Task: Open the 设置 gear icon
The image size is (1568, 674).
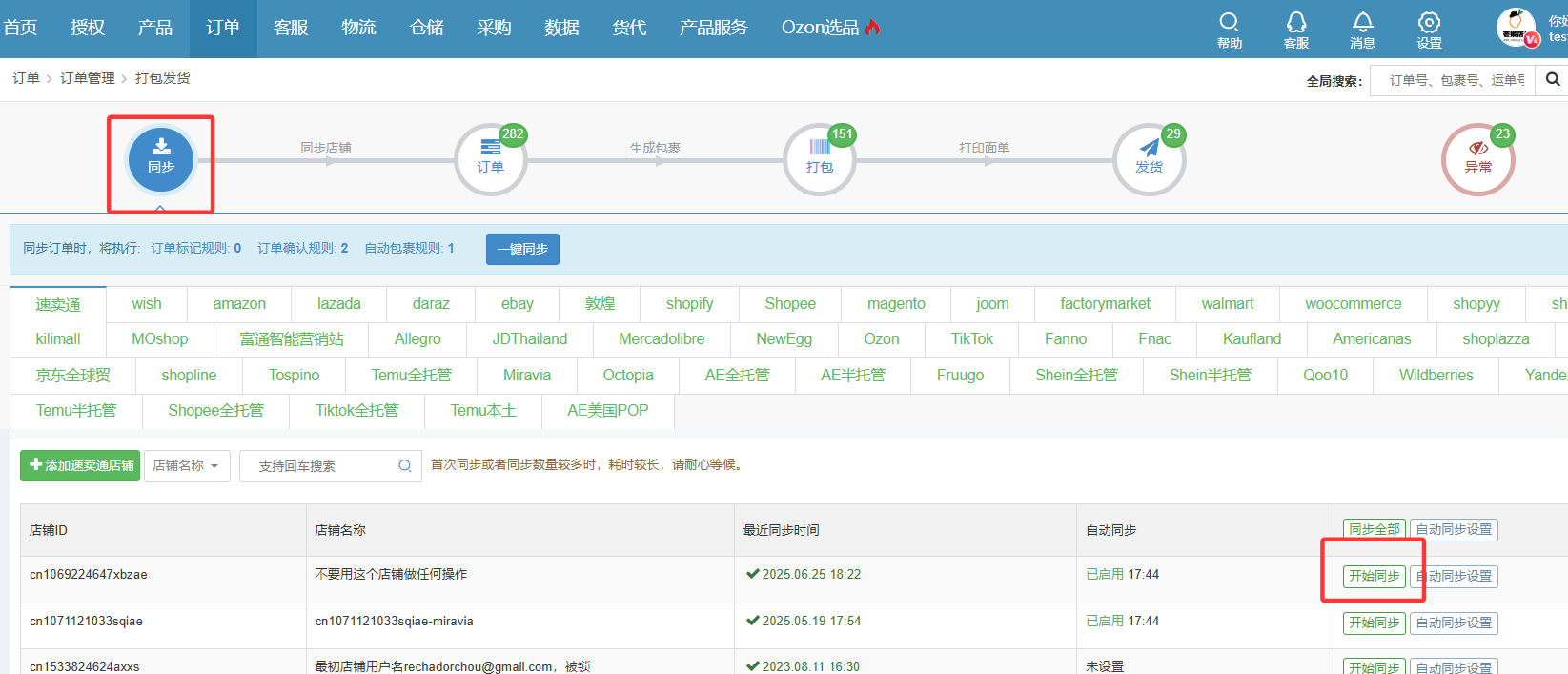Action: [x=1429, y=30]
